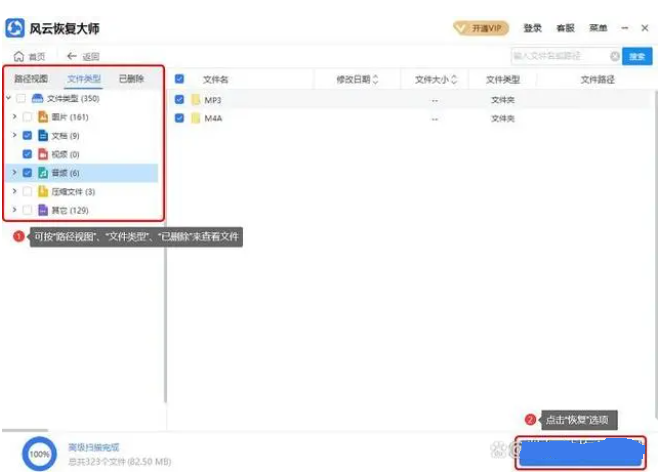
Task: Click the 音频 (6) category icon
Action: tap(43, 173)
